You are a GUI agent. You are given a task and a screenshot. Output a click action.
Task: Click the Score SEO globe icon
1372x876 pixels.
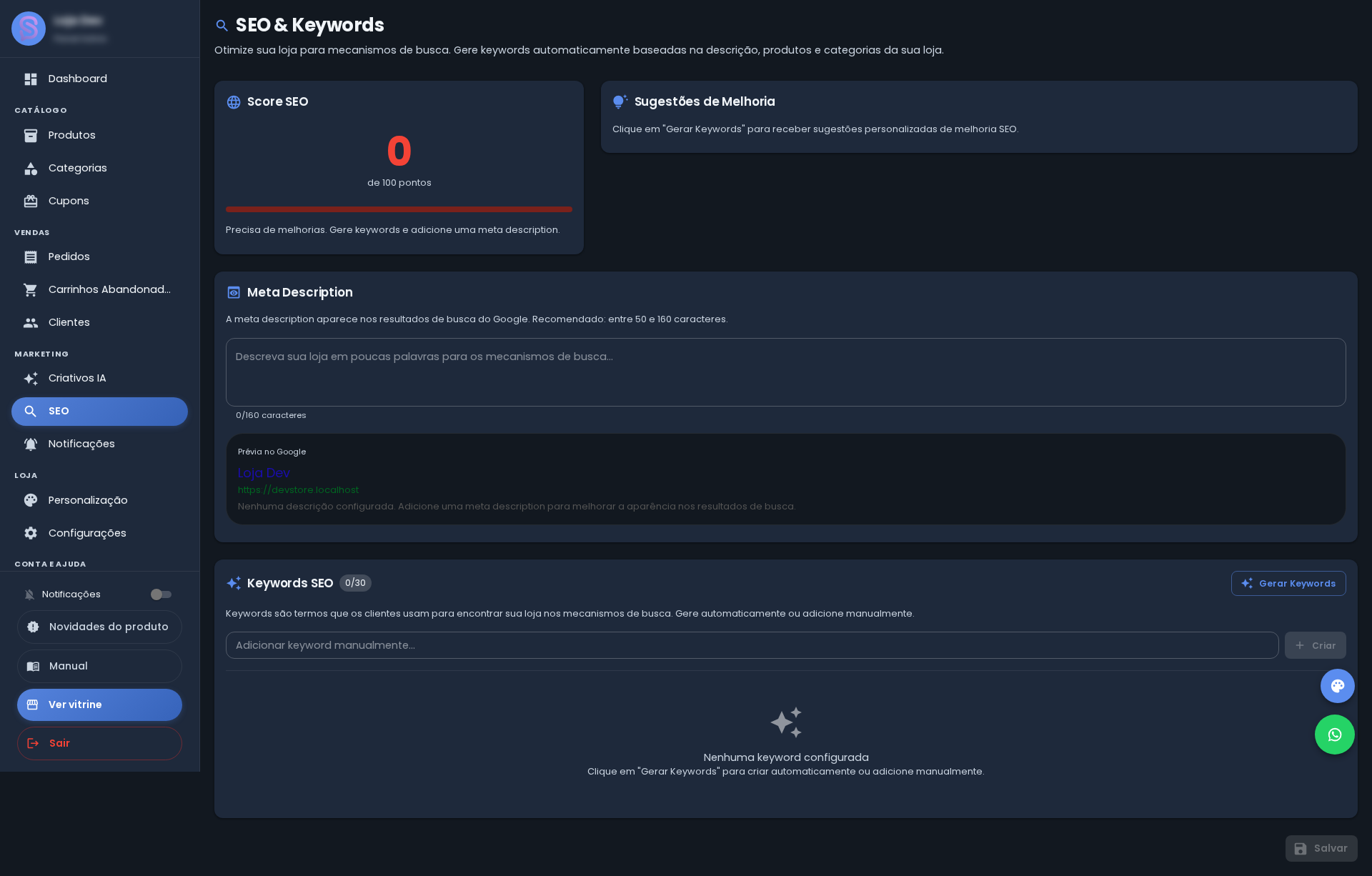234,102
